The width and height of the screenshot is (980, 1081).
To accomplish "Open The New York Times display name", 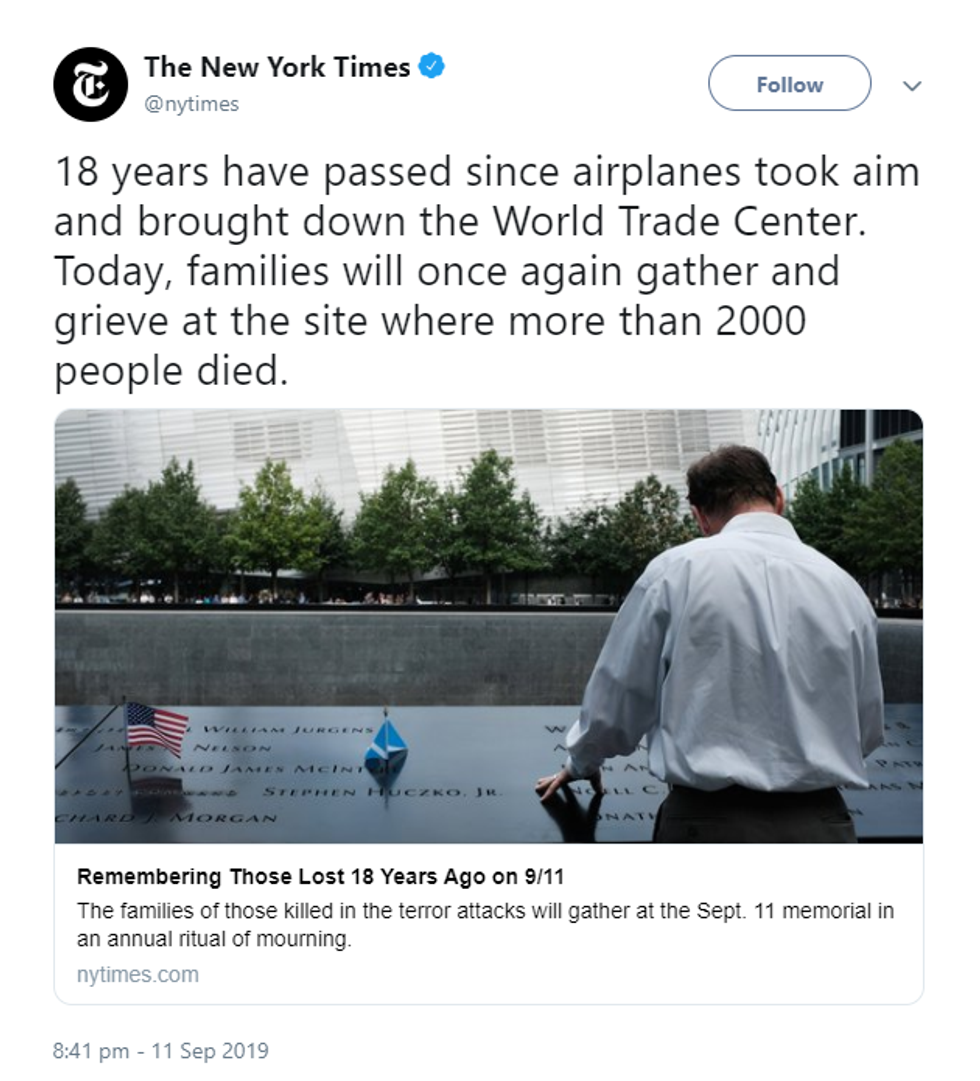I will pyautogui.click(x=277, y=67).
